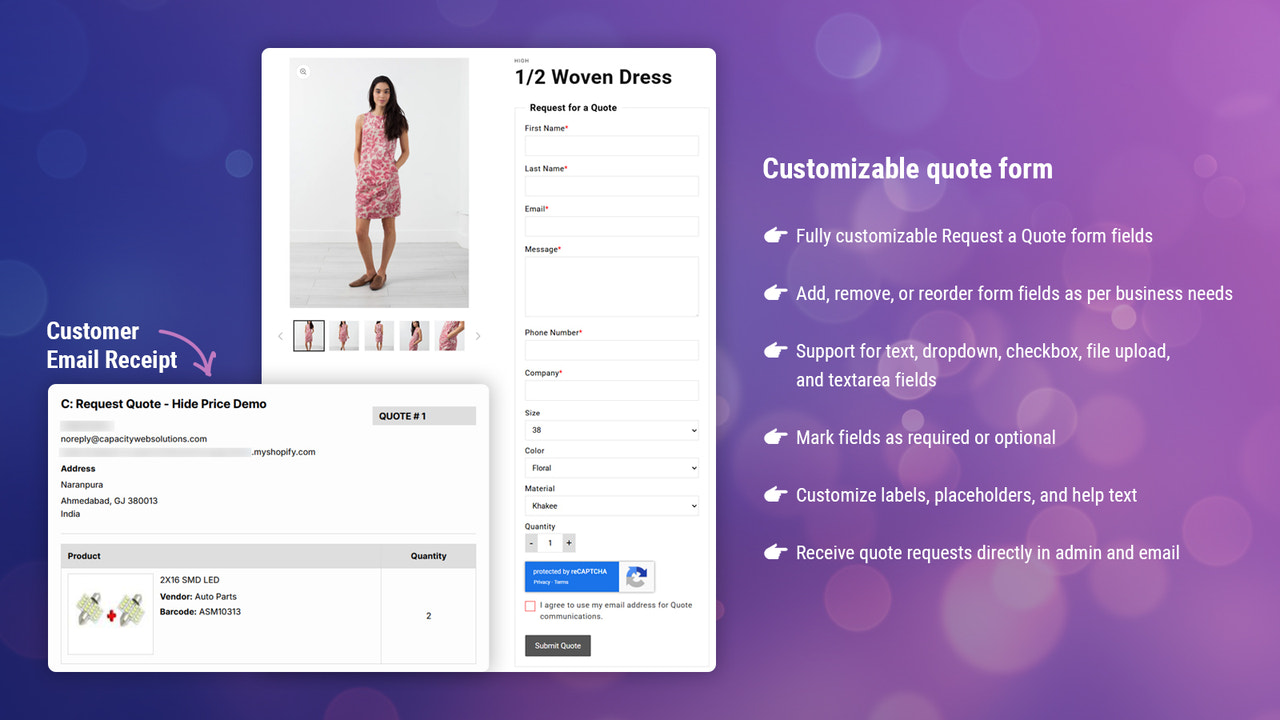Screen dimensions: 1280x720
Task: Click the next thumbnail arrow
Action: pyautogui.click(x=478, y=336)
